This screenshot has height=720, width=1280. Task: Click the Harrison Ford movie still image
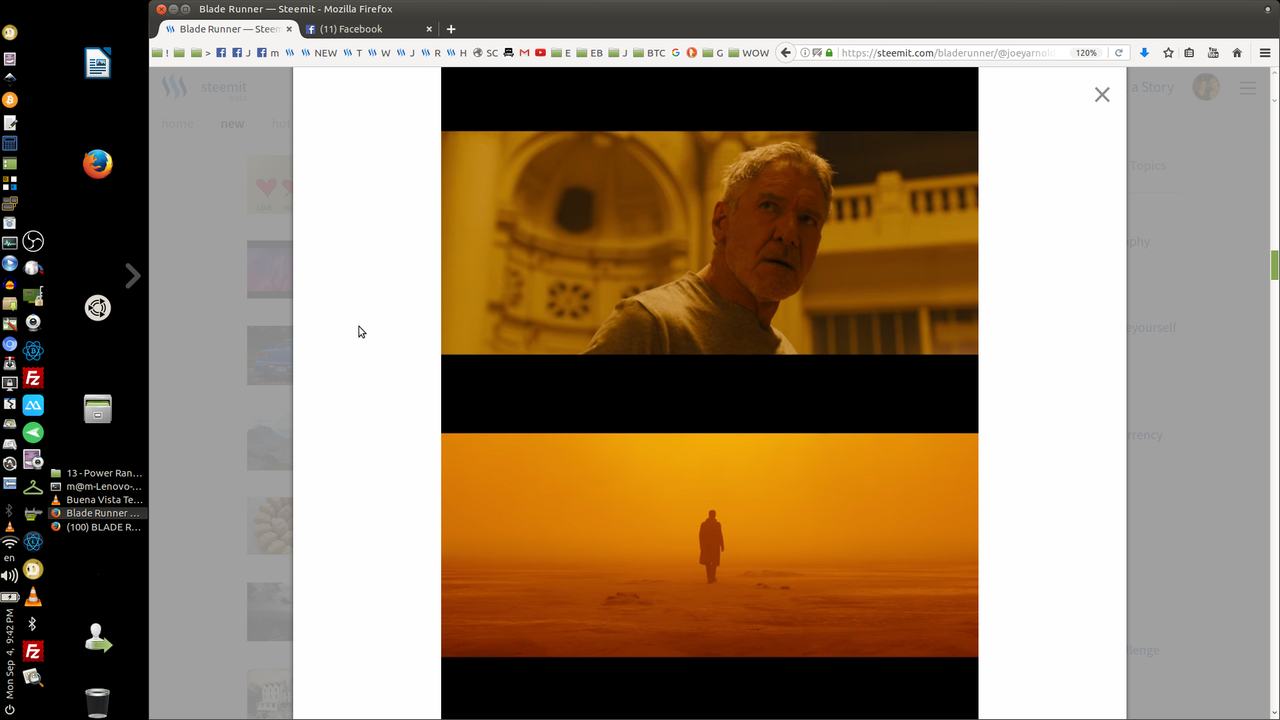(709, 242)
